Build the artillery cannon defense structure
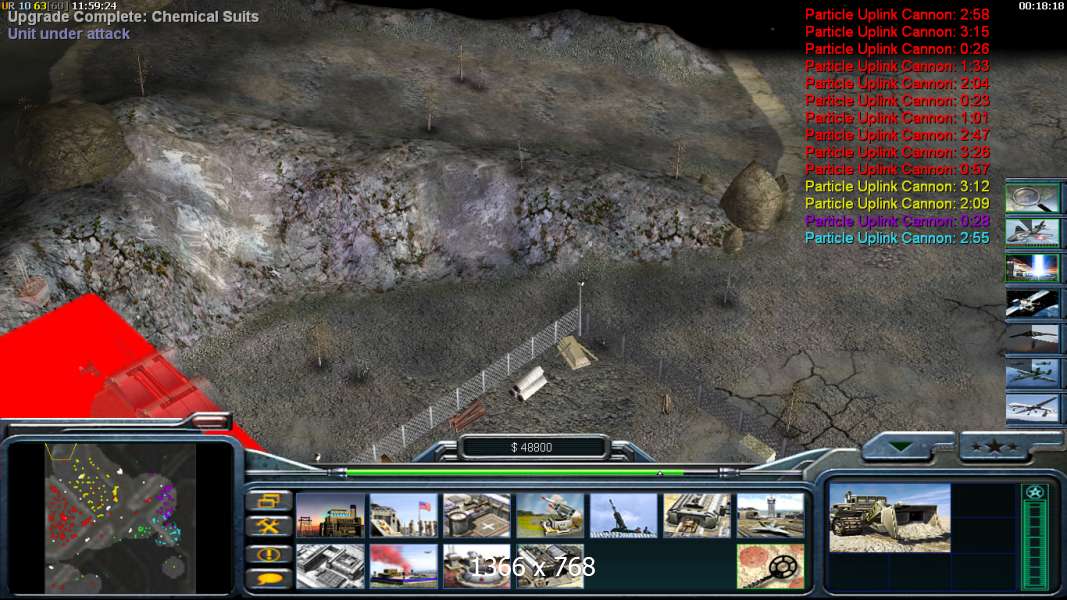Viewport: 1067px width, 600px height. click(x=623, y=516)
